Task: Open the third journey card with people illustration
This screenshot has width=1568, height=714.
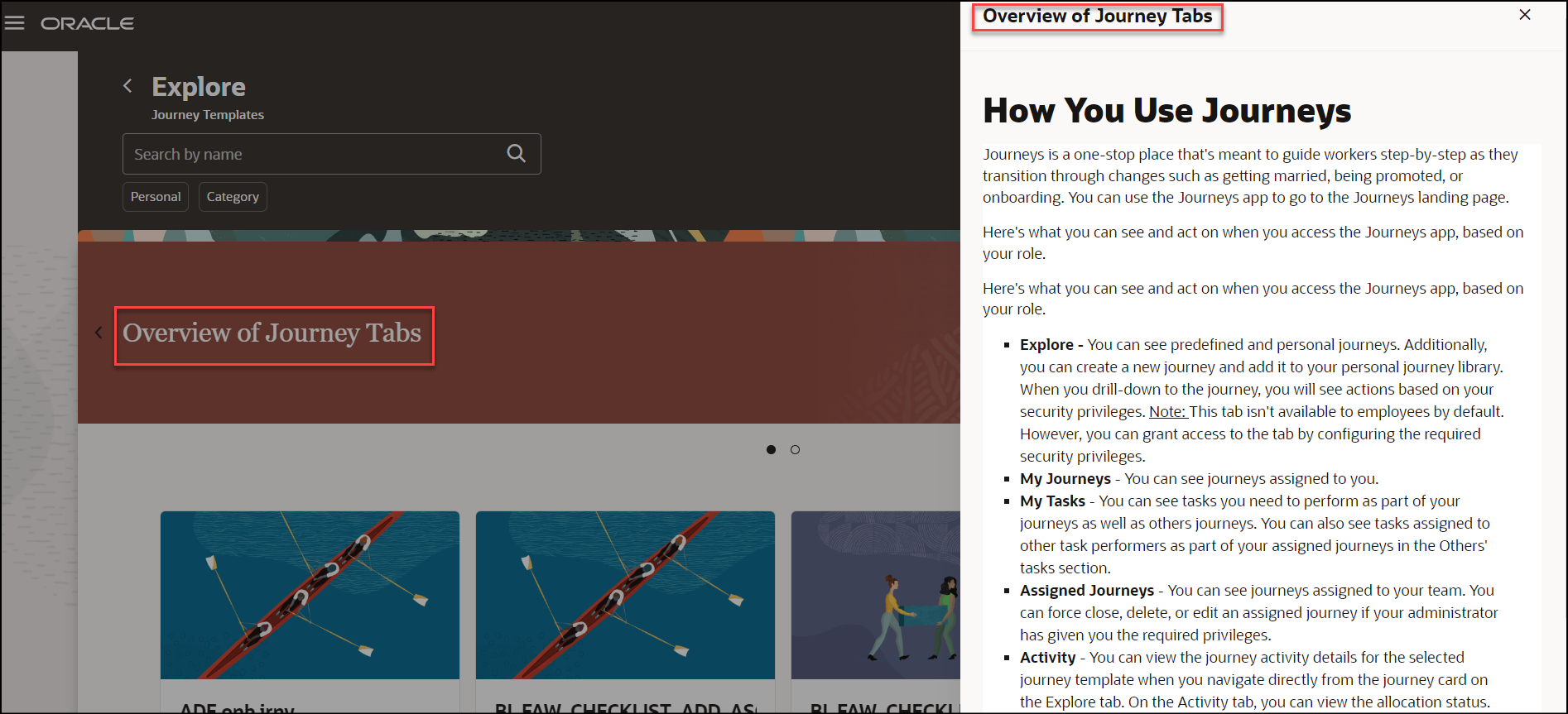Action: 876,612
